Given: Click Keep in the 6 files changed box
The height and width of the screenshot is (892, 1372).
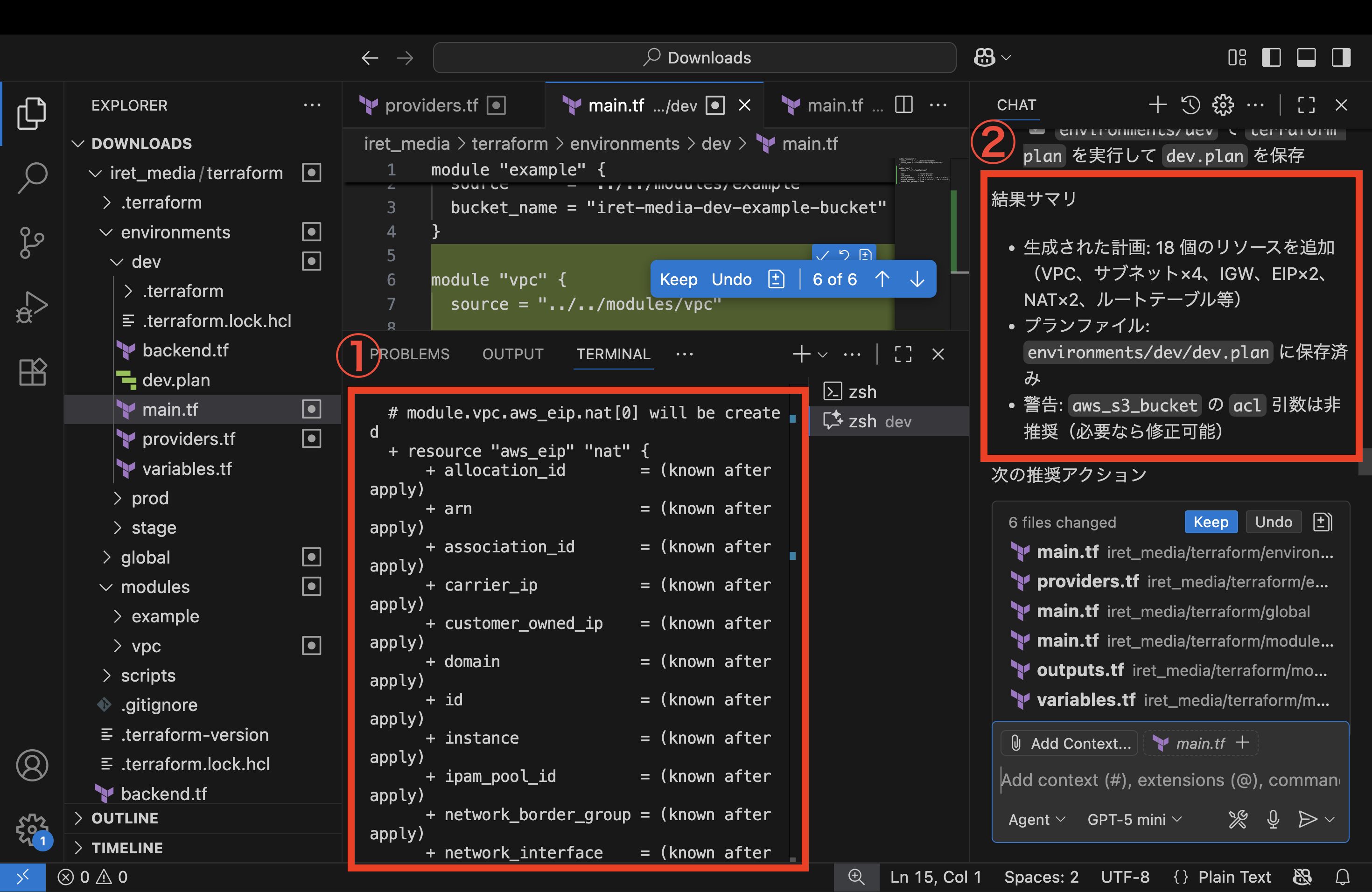Looking at the screenshot, I should [x=1211, y=522].
